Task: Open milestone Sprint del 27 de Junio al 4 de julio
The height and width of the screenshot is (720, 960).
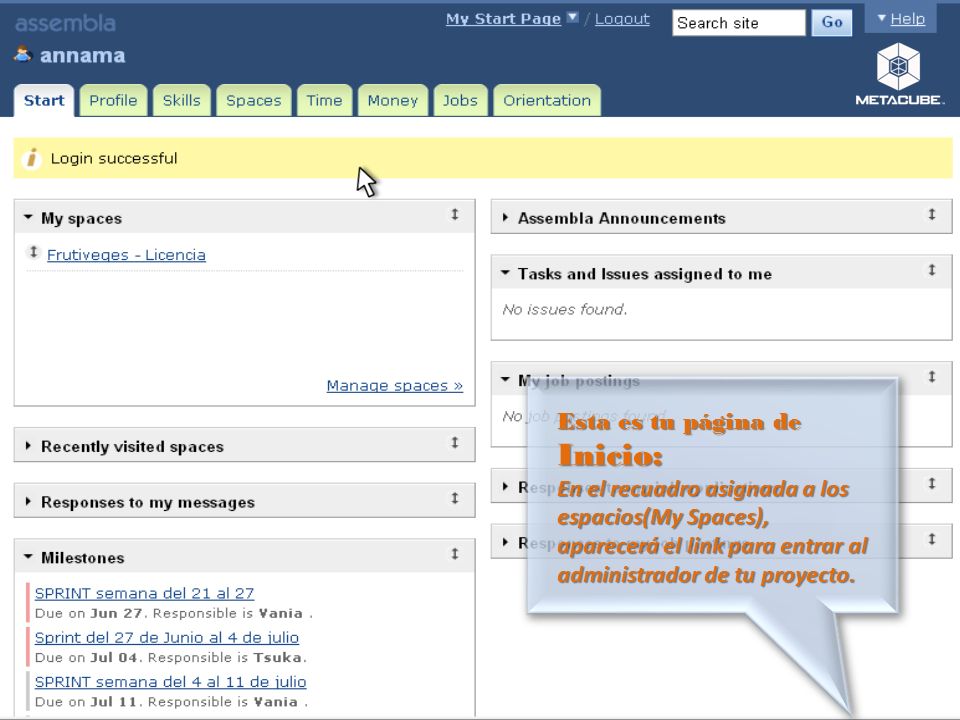Action: [167, 637]
